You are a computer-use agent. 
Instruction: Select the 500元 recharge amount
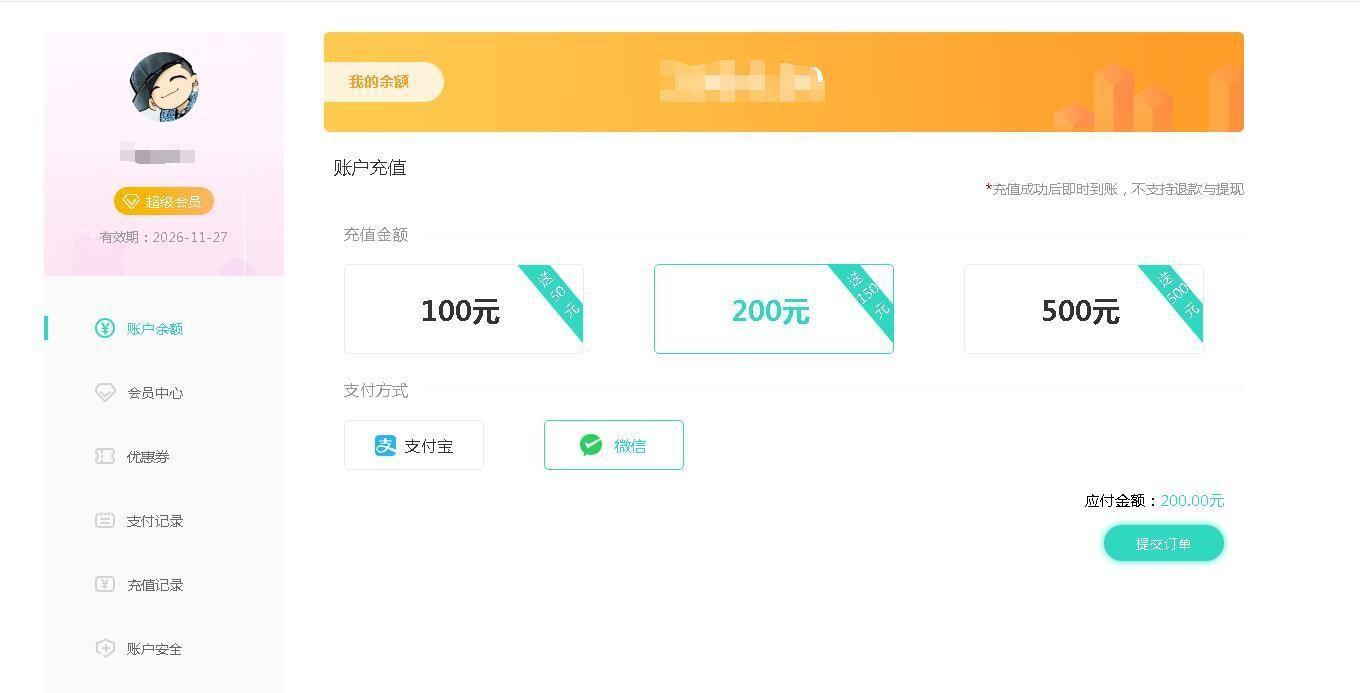pos(1084,309)
